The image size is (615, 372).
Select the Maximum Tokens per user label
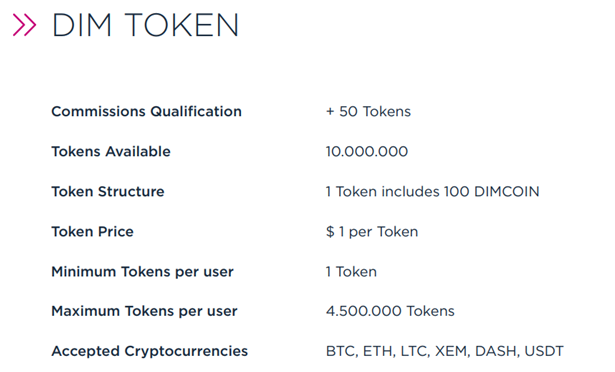[x=144, y=311]
